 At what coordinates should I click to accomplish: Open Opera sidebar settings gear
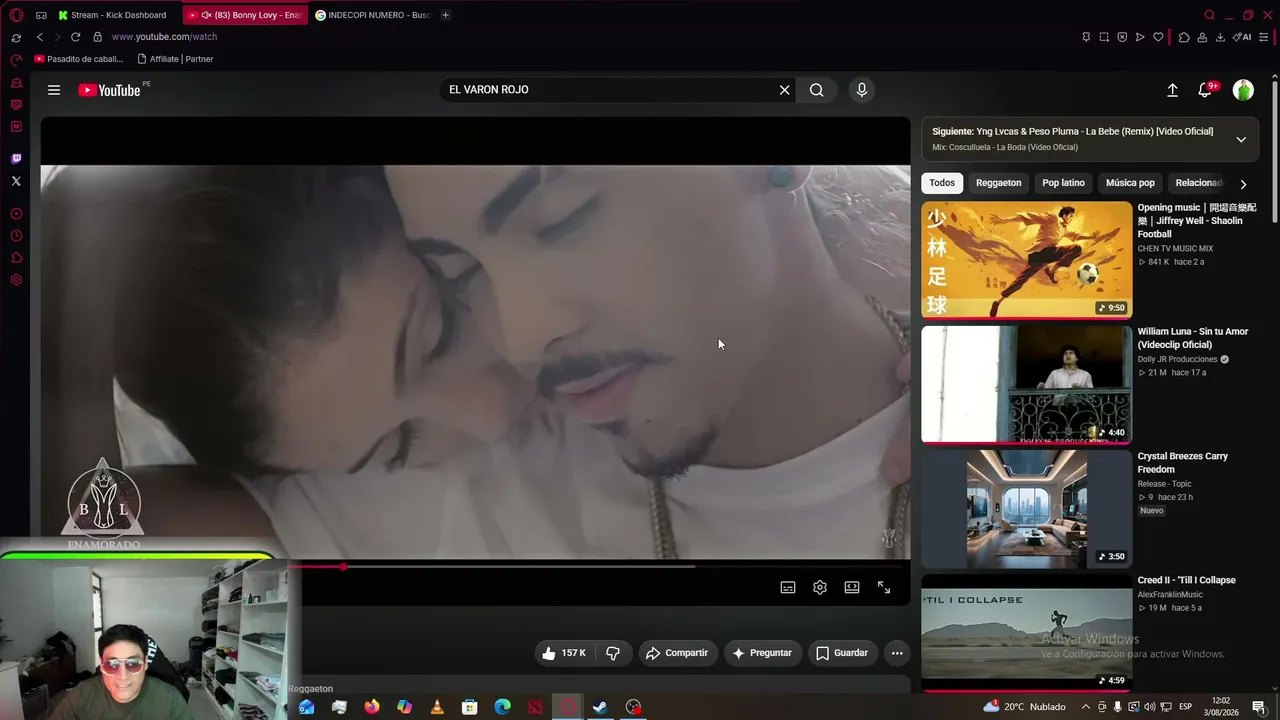coord(16,280)
